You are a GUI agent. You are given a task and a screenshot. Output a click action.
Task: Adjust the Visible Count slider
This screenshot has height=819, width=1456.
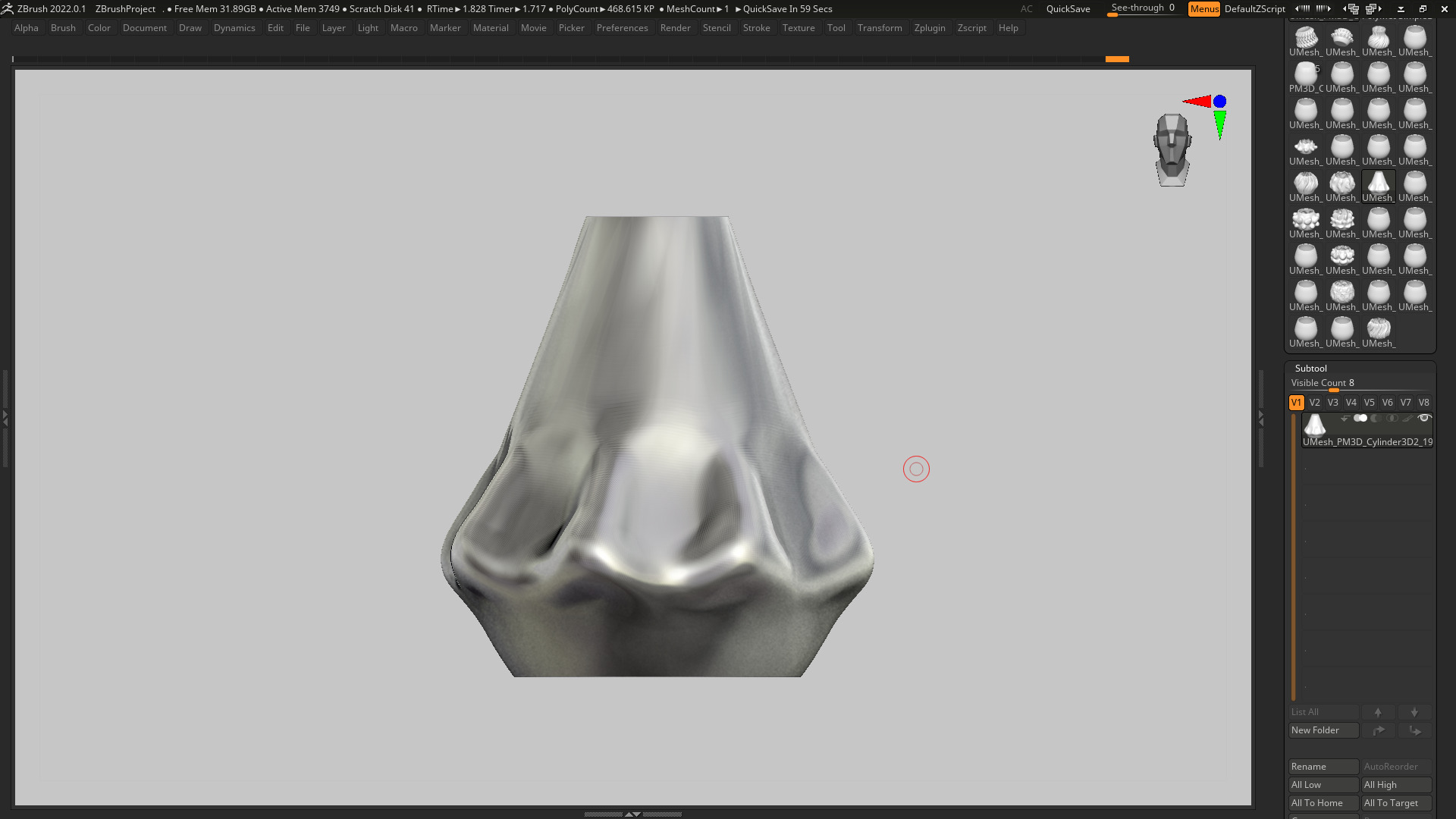tap(1360, 384)
